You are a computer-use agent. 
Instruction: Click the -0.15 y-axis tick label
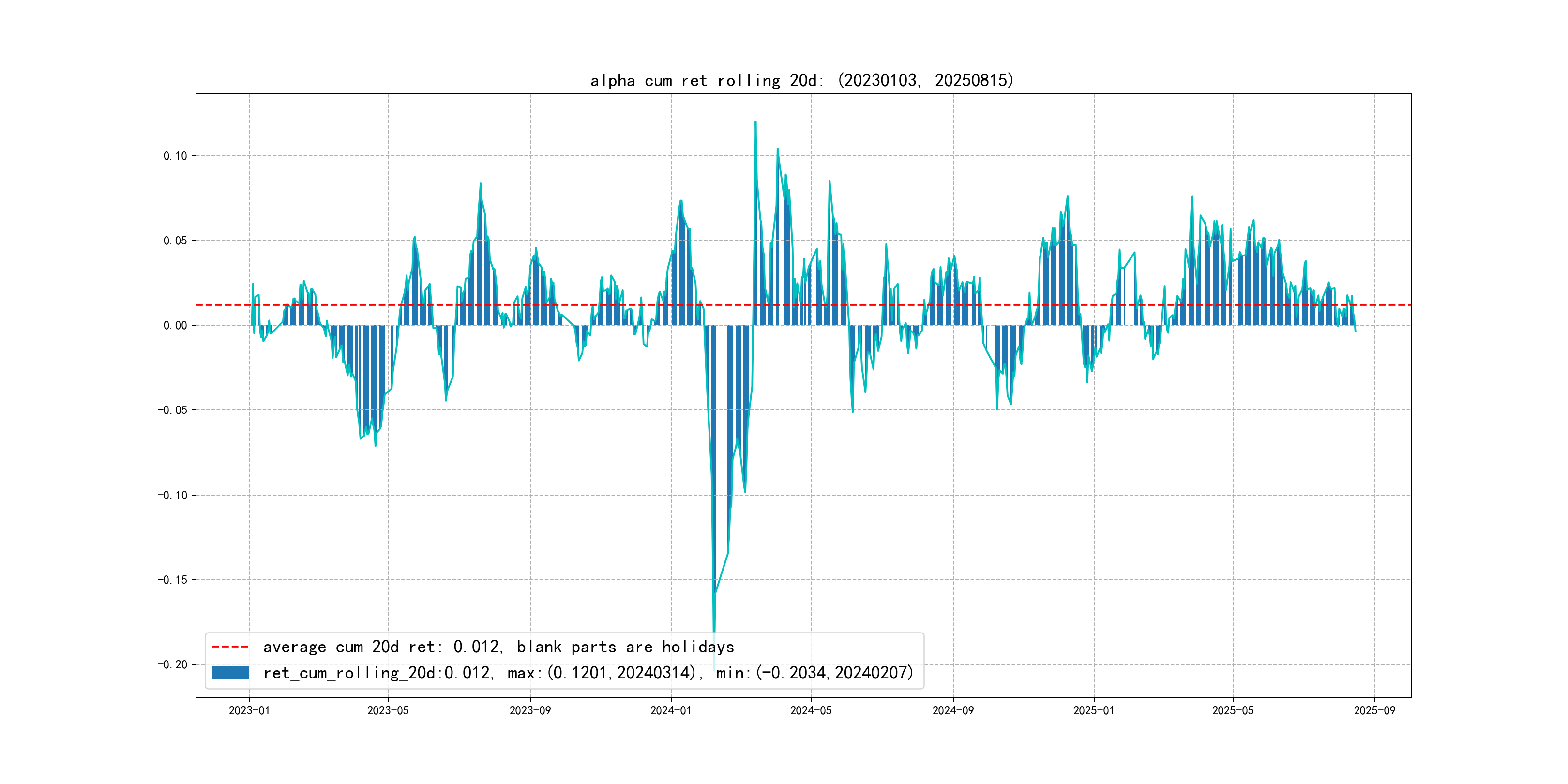point(172,579)
